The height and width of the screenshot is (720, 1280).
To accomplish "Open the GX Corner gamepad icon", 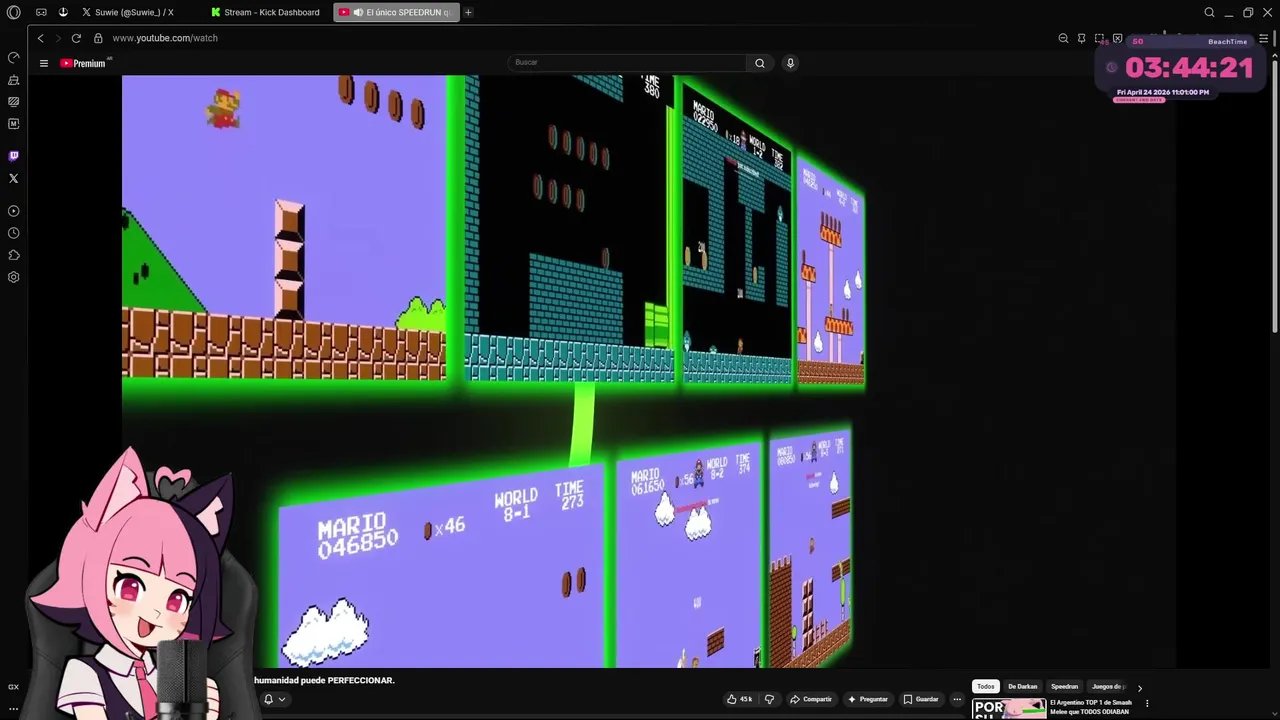I will [x=41, y=12].
